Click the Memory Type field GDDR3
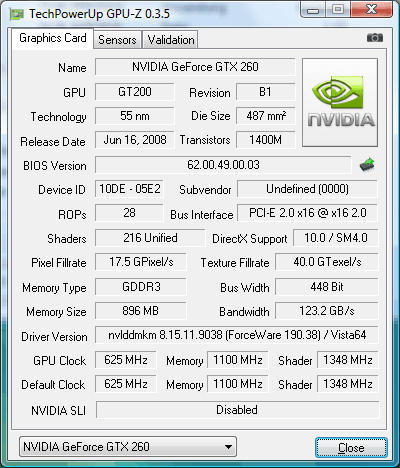The width and height of the screenshot is (400, 468). click(141, 287)
